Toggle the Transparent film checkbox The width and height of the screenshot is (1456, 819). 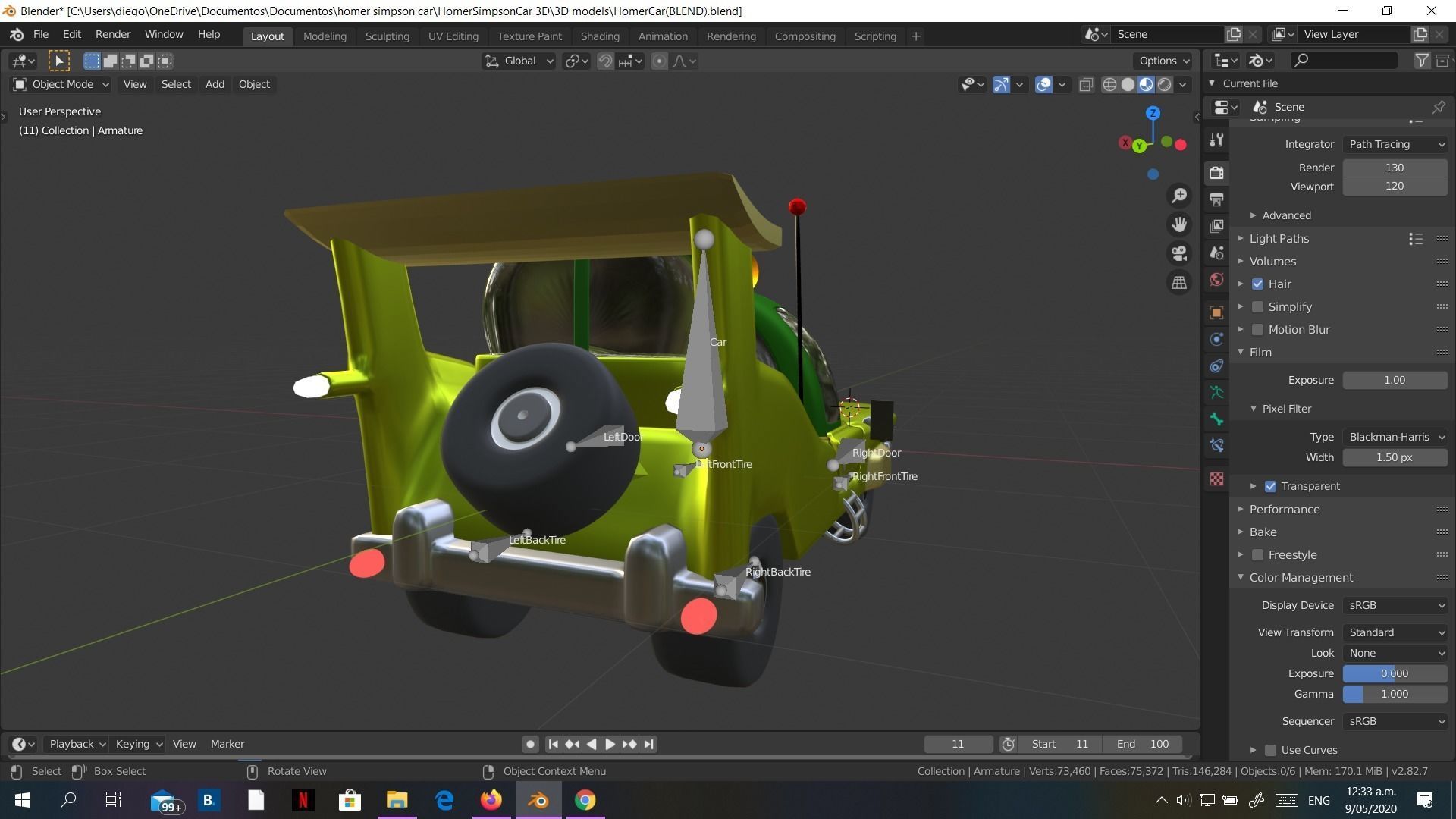(1271, 486)
